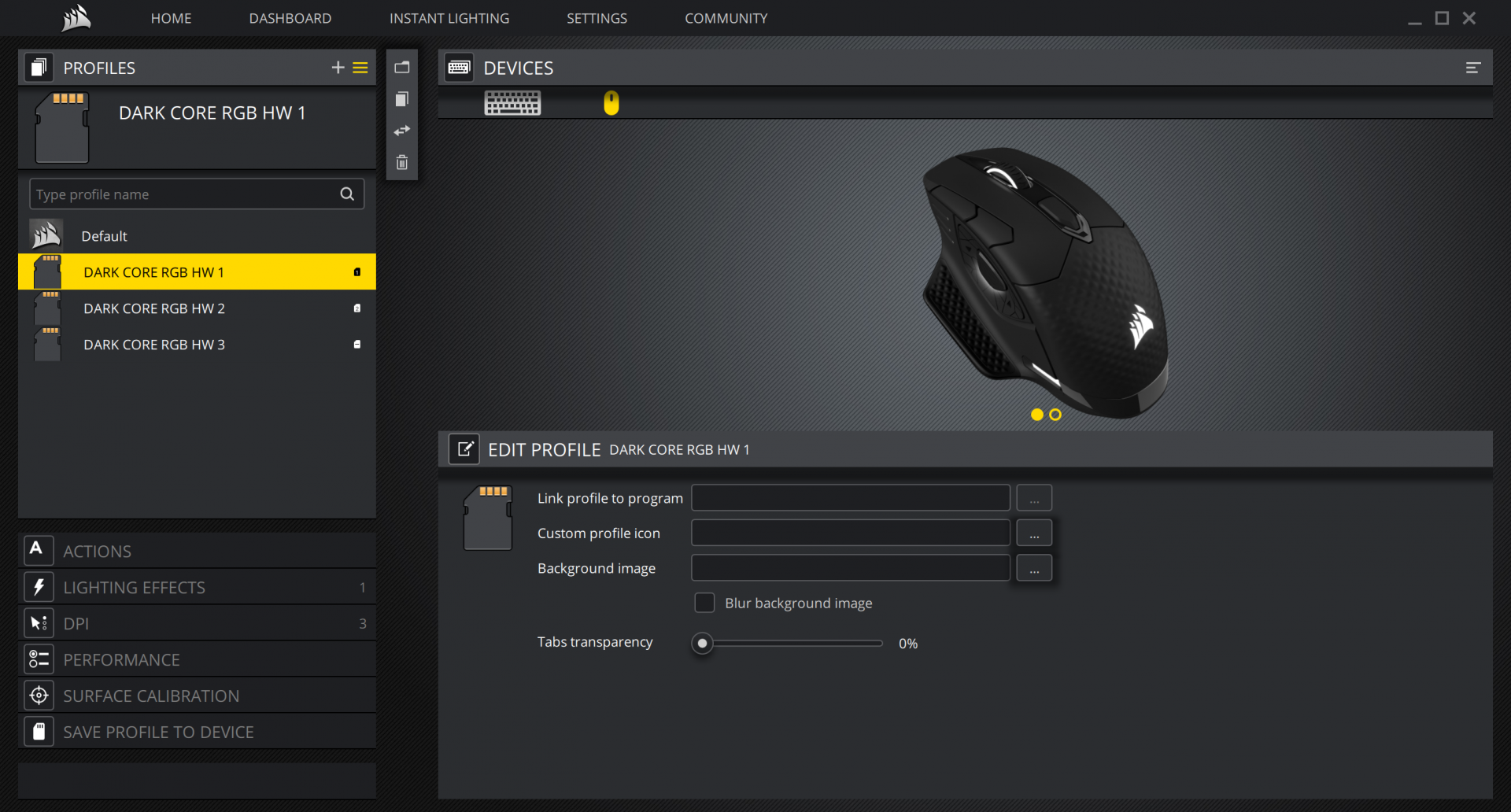Select the Default profile

(x=197, y=236)
